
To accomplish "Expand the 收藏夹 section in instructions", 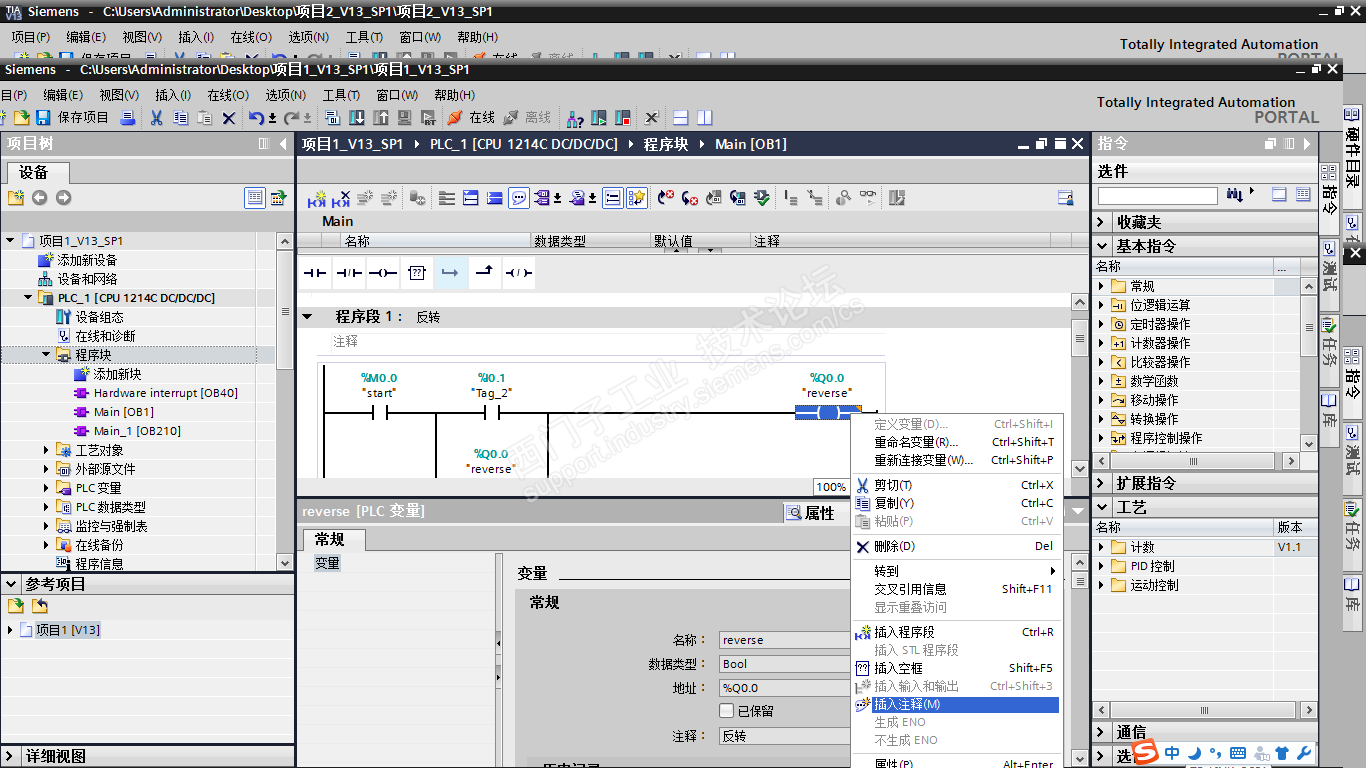I will tap(1102, 222).
